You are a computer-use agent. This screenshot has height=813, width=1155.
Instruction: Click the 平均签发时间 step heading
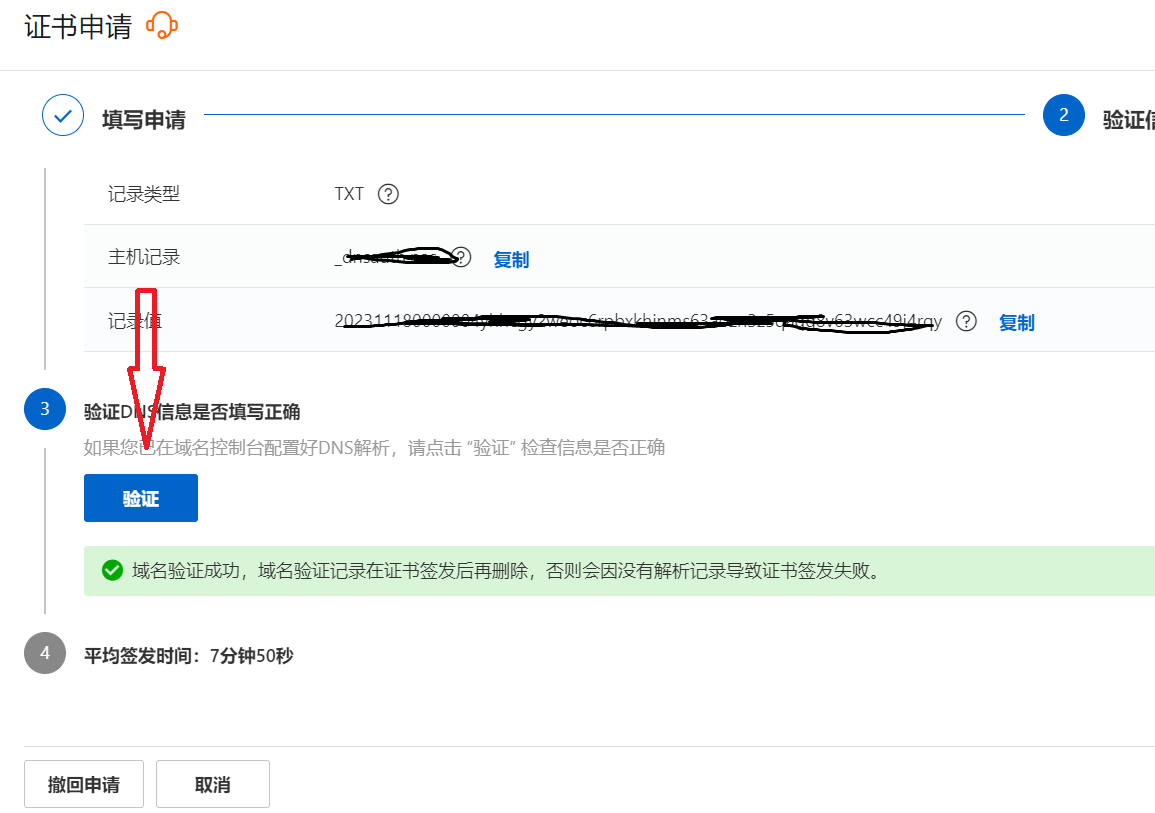[x=189, y=656]
